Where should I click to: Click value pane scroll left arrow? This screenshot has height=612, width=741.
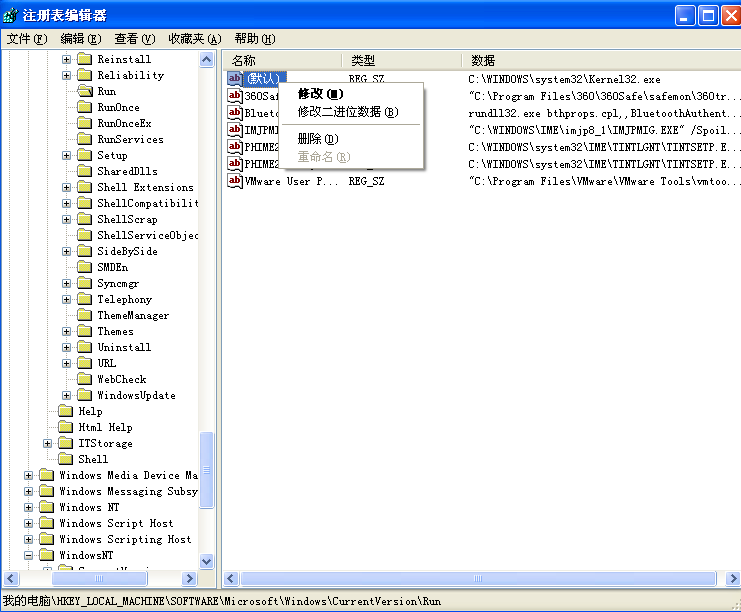[x=231, y=578]
